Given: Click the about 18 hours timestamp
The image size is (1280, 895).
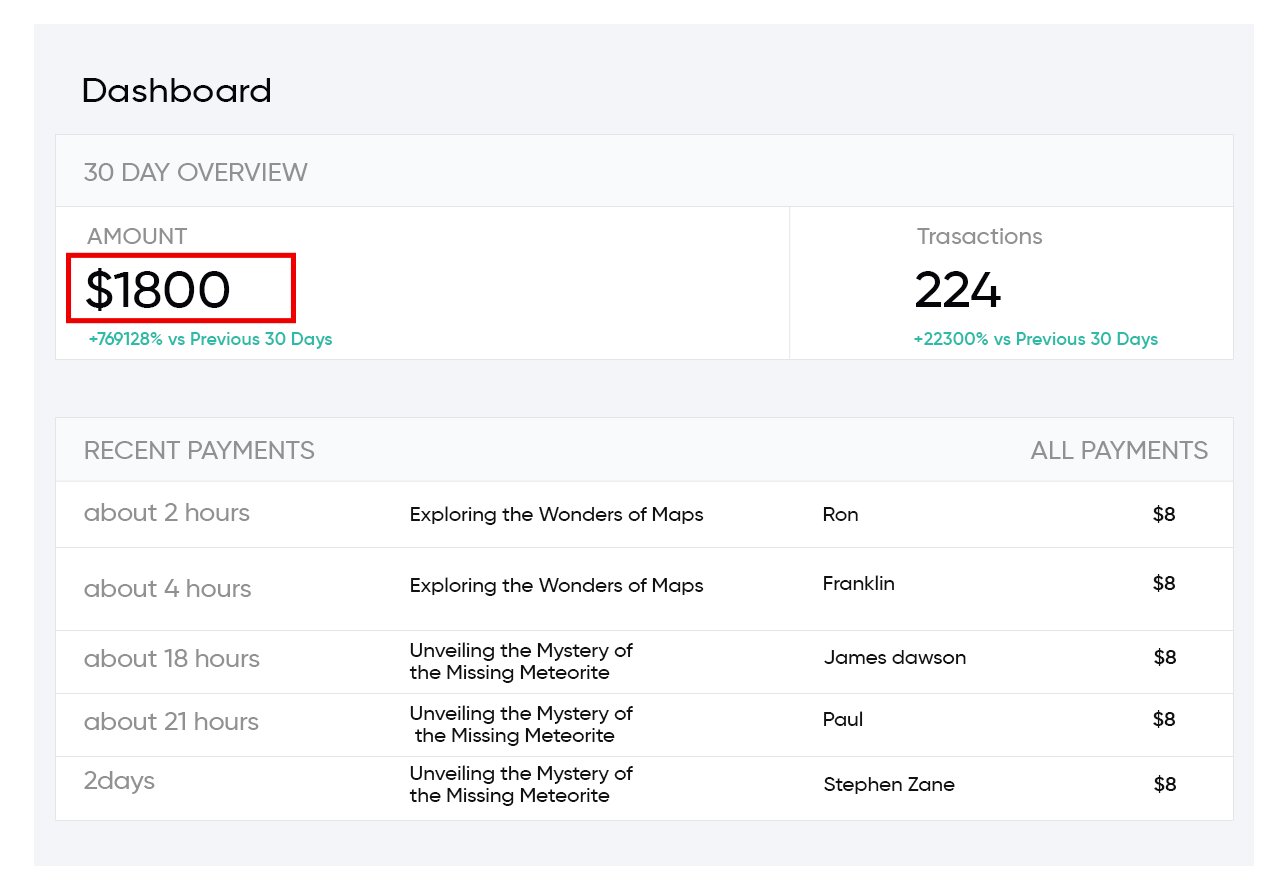Looking at the screenshot, I should [x=171, y=659].
